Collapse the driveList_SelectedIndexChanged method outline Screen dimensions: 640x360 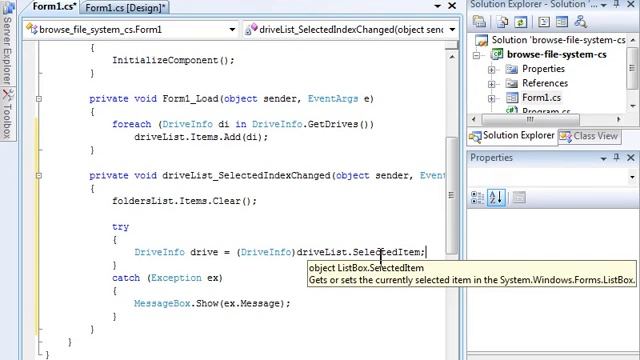39,176
